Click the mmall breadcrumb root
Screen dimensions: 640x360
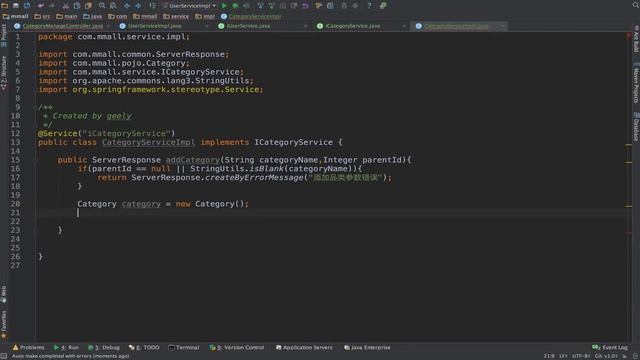16,16
